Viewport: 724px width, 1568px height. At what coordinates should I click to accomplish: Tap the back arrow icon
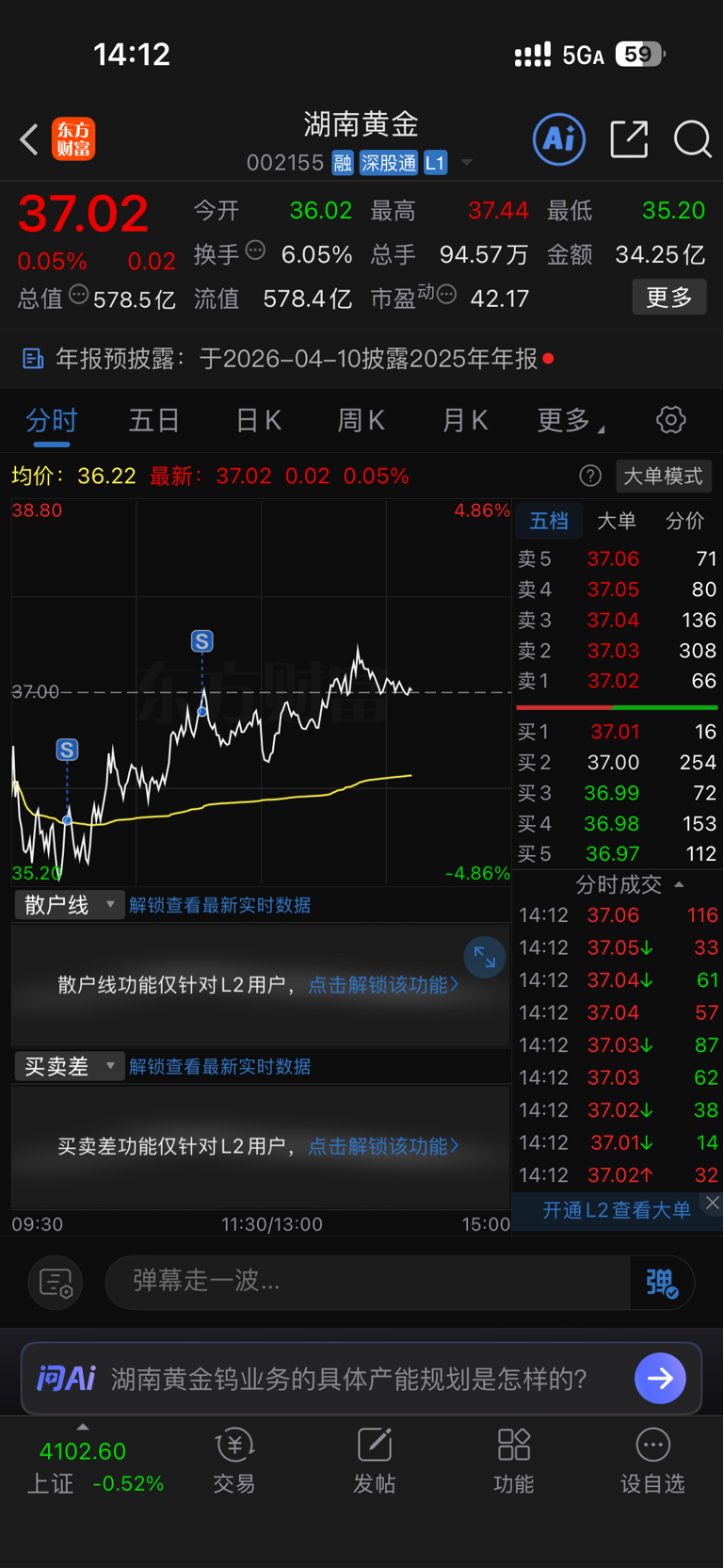tap(29, 139)
